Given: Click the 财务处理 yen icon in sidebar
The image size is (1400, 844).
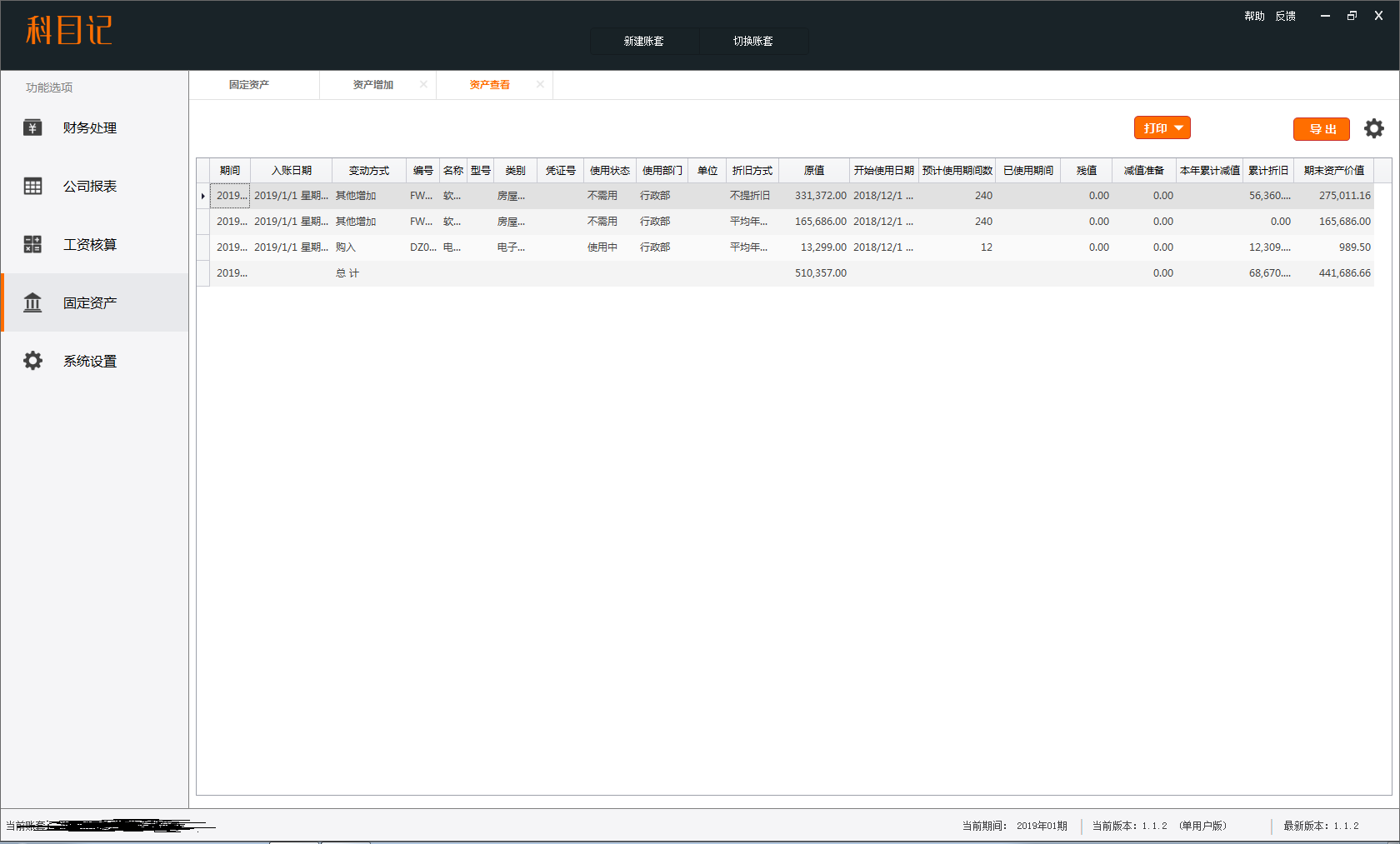Looking at the screenshot, I should click(x=32, y=127).
